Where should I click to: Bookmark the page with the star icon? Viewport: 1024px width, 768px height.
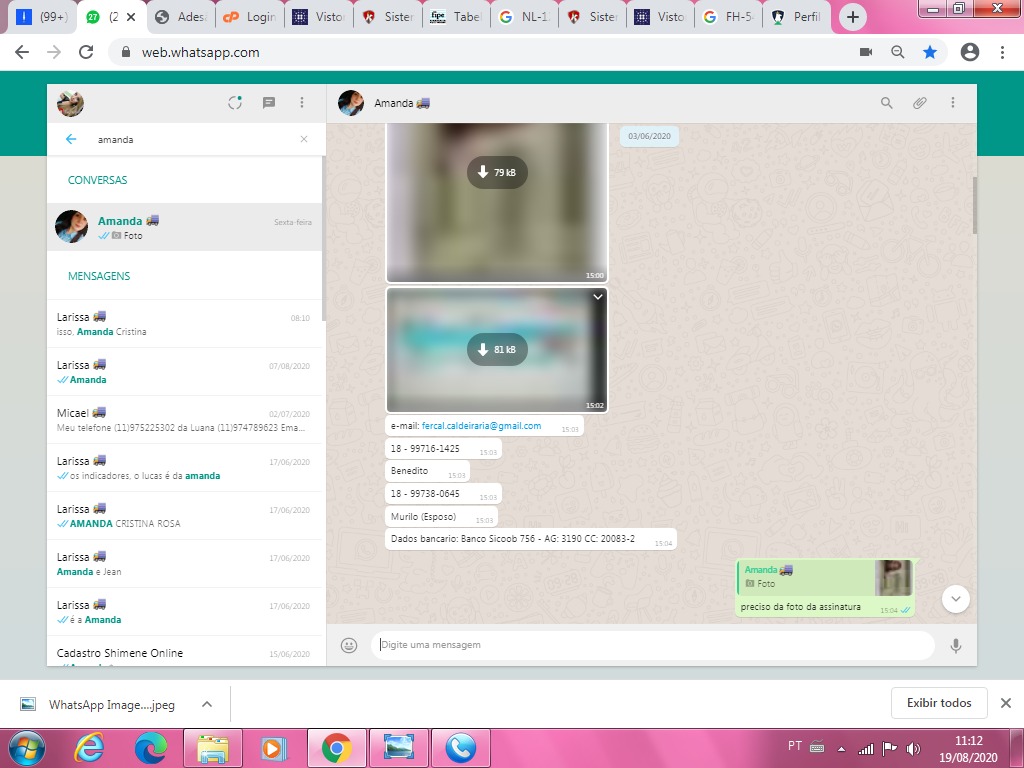(x=930, y=52)
